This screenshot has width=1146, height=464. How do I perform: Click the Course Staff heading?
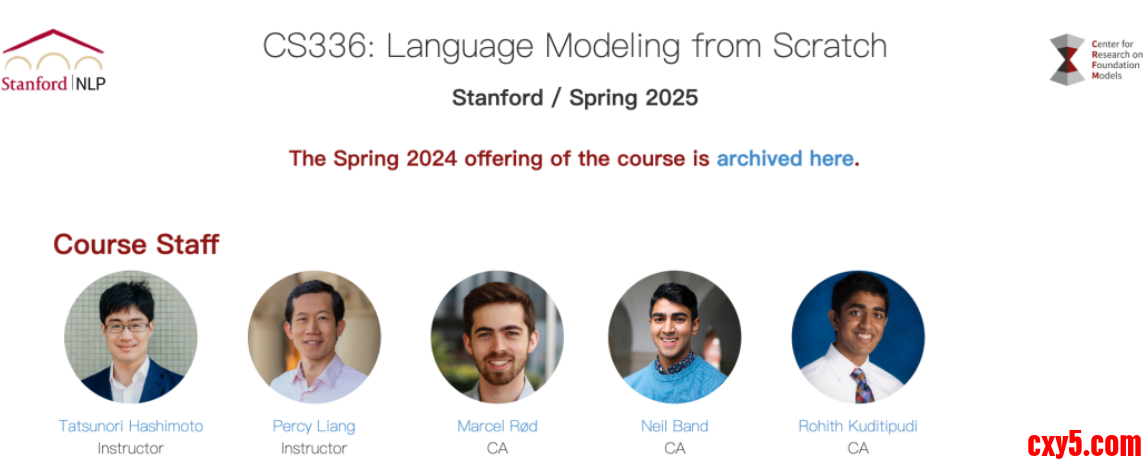[x=136, y=245]
